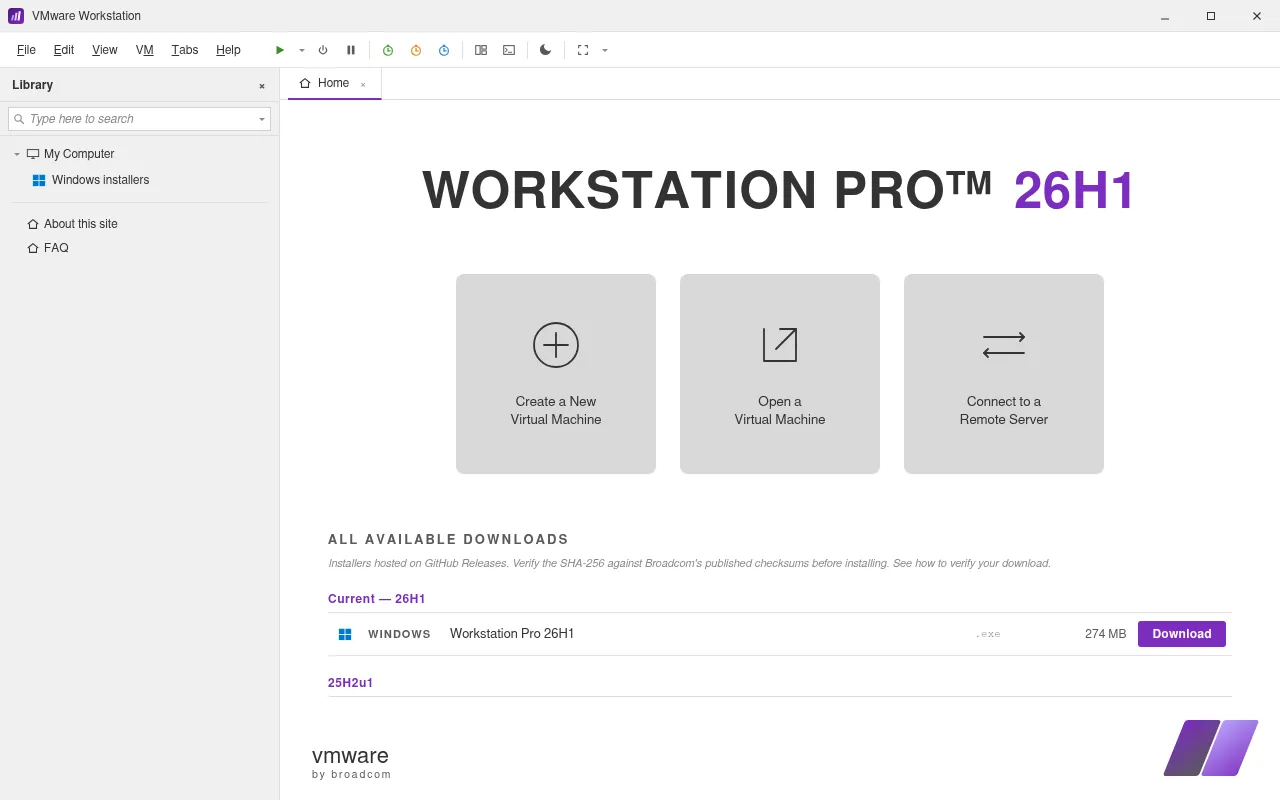Click the power off toolbar icon

tap(323, 50)
